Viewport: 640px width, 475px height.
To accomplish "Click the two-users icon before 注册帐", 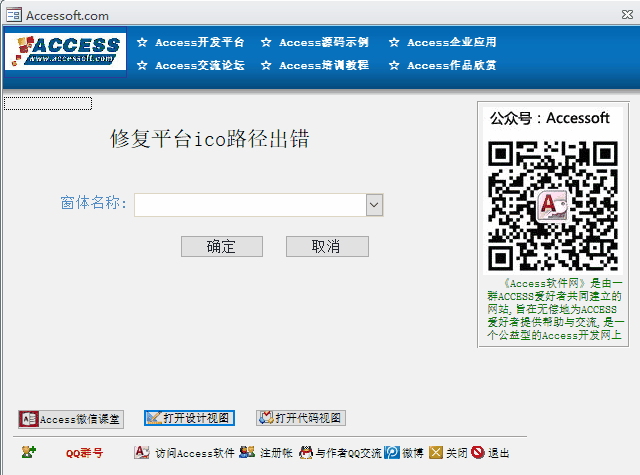I will (x=247, y=452).
